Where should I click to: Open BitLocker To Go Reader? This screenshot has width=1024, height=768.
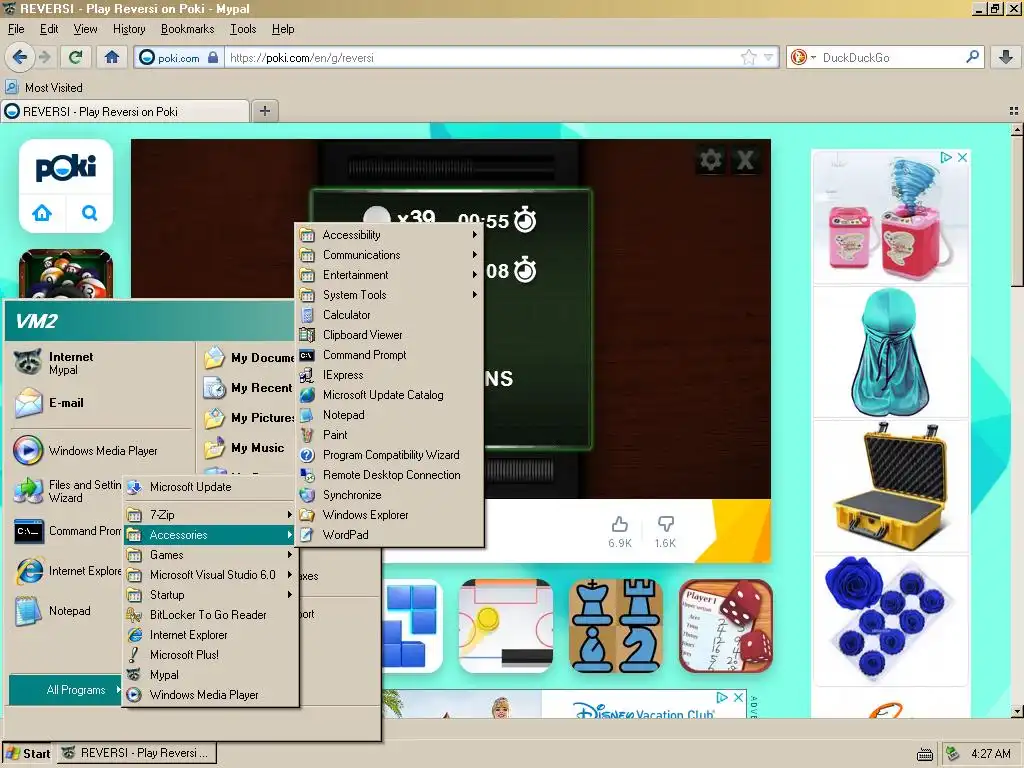click(211, 615)
